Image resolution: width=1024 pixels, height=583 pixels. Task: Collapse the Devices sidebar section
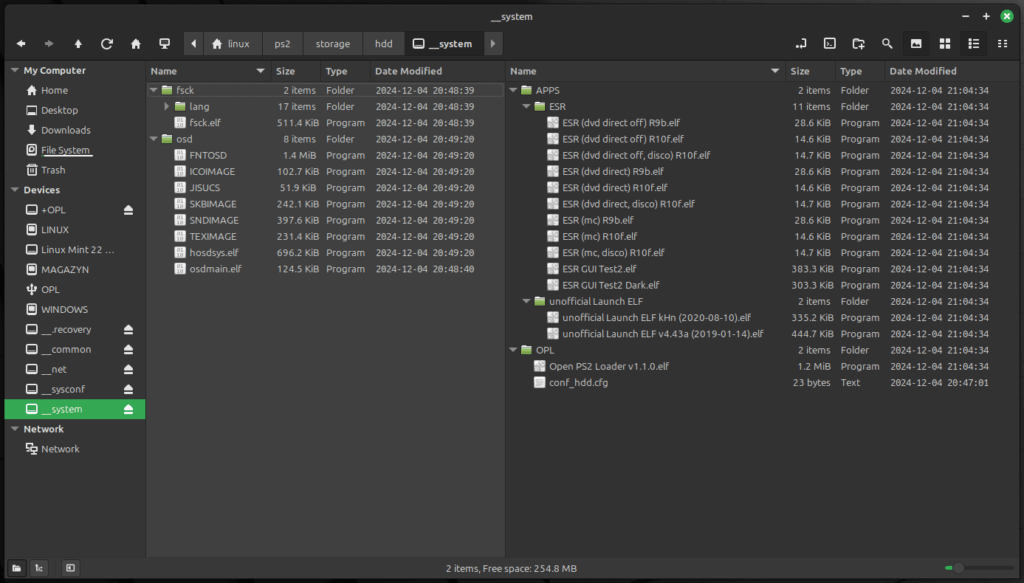tap(14, 190)
